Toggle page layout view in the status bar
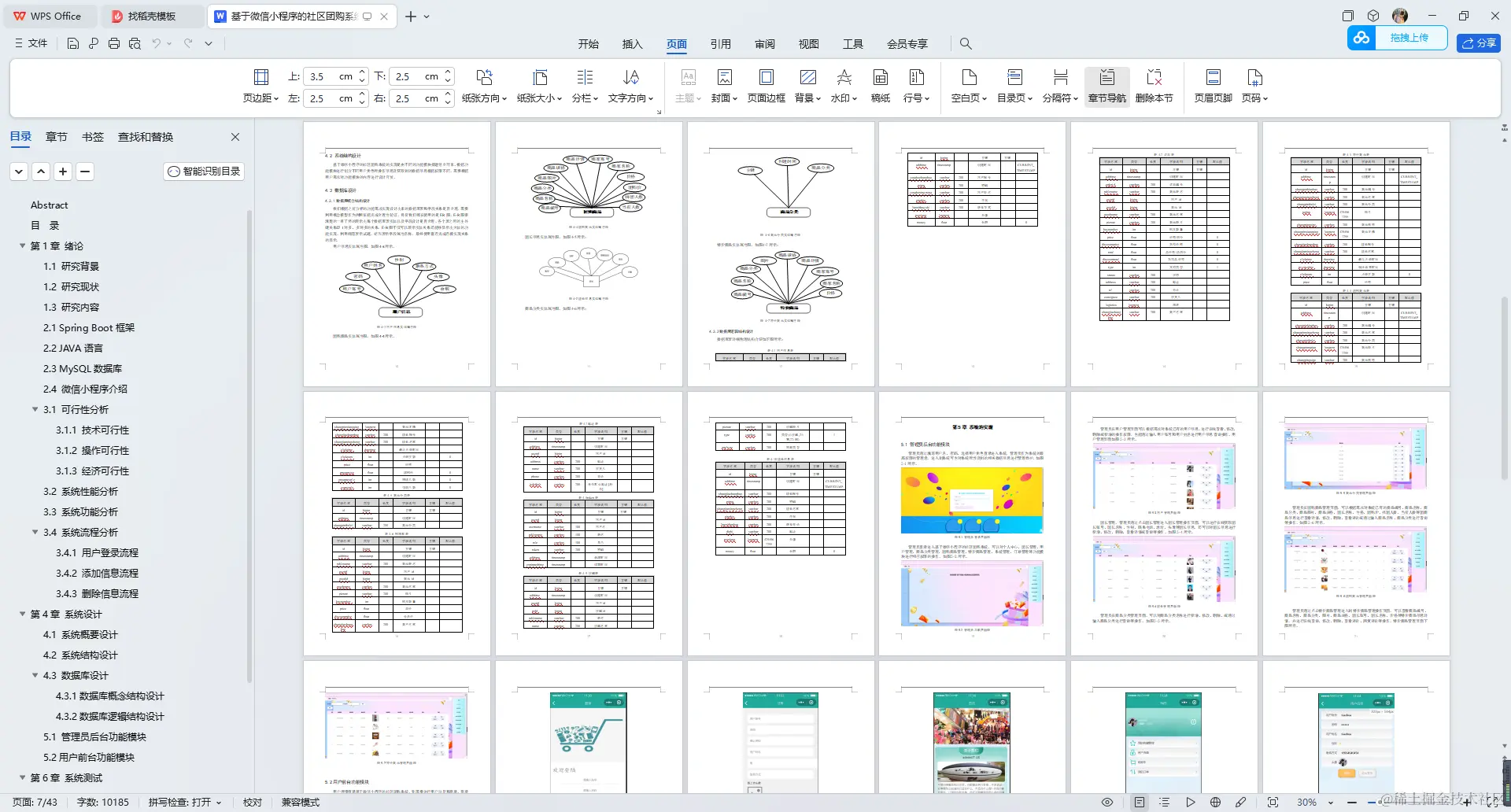Viewport: 1511px width, 812px height. [x=1140, y=803]
